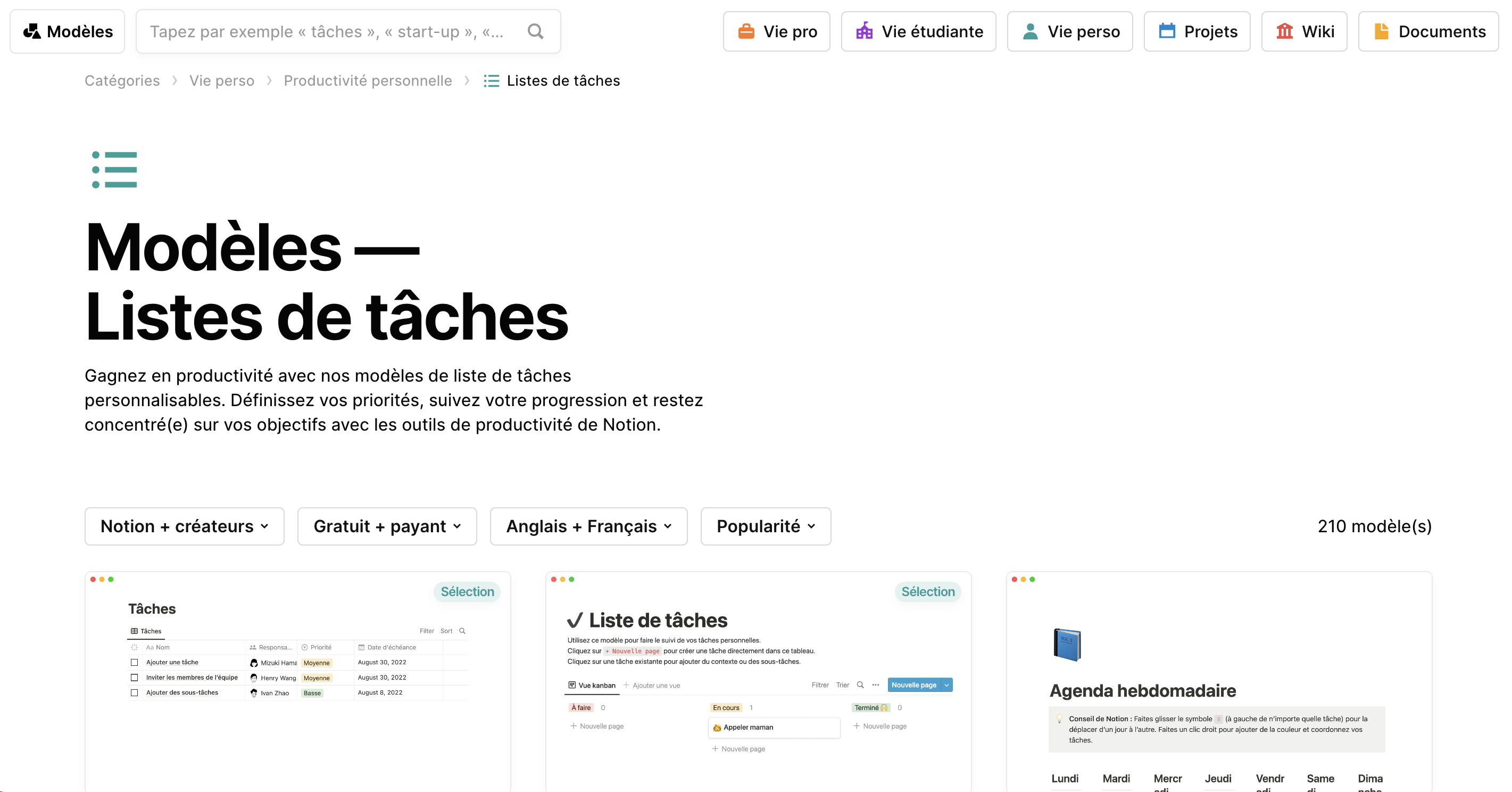Click Filter in the Tâches preview
Viewport: 1512px width, 792px height.
coord(427,631)
